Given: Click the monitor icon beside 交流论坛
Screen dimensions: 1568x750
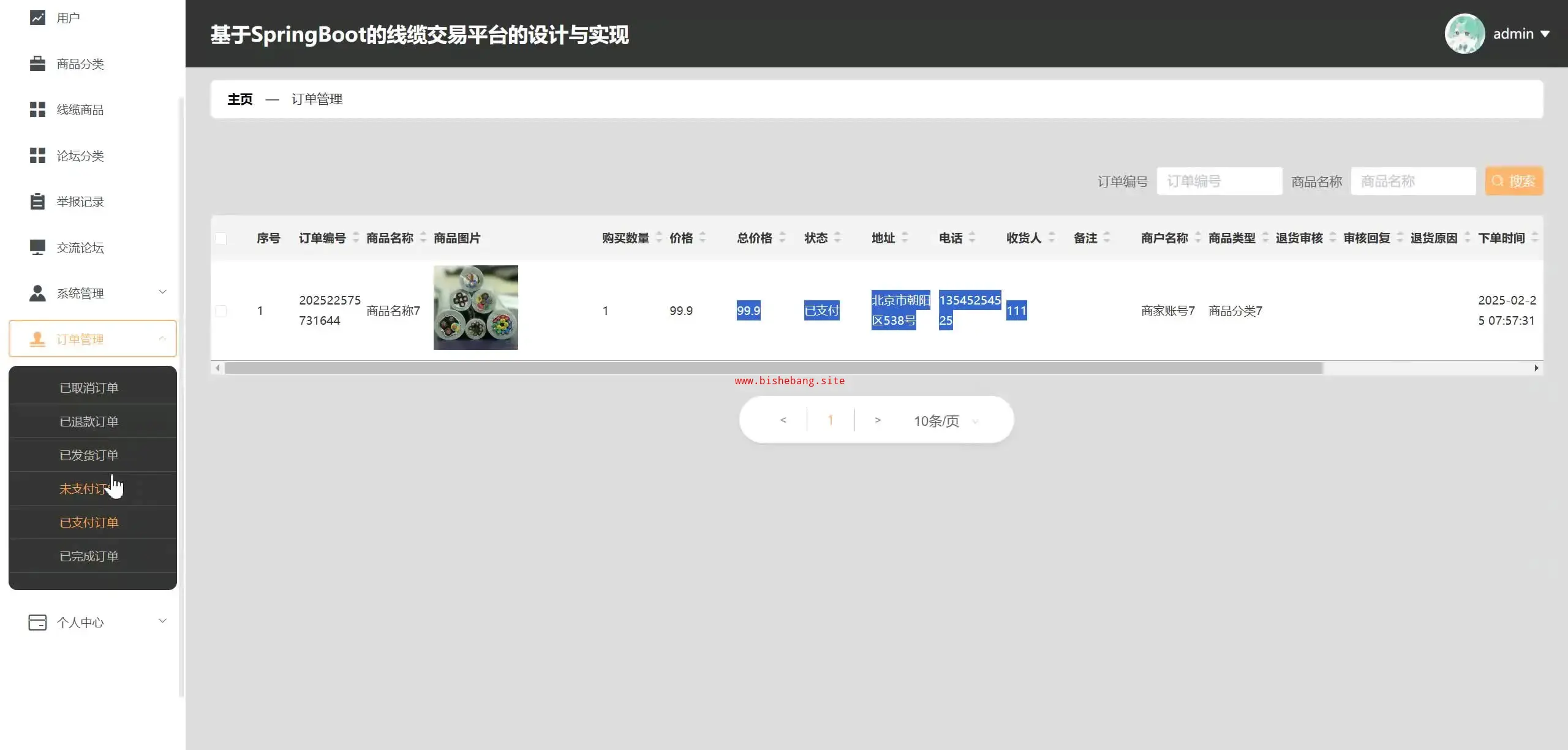Looking at the screenshot, I should click(x=37, y=248).
